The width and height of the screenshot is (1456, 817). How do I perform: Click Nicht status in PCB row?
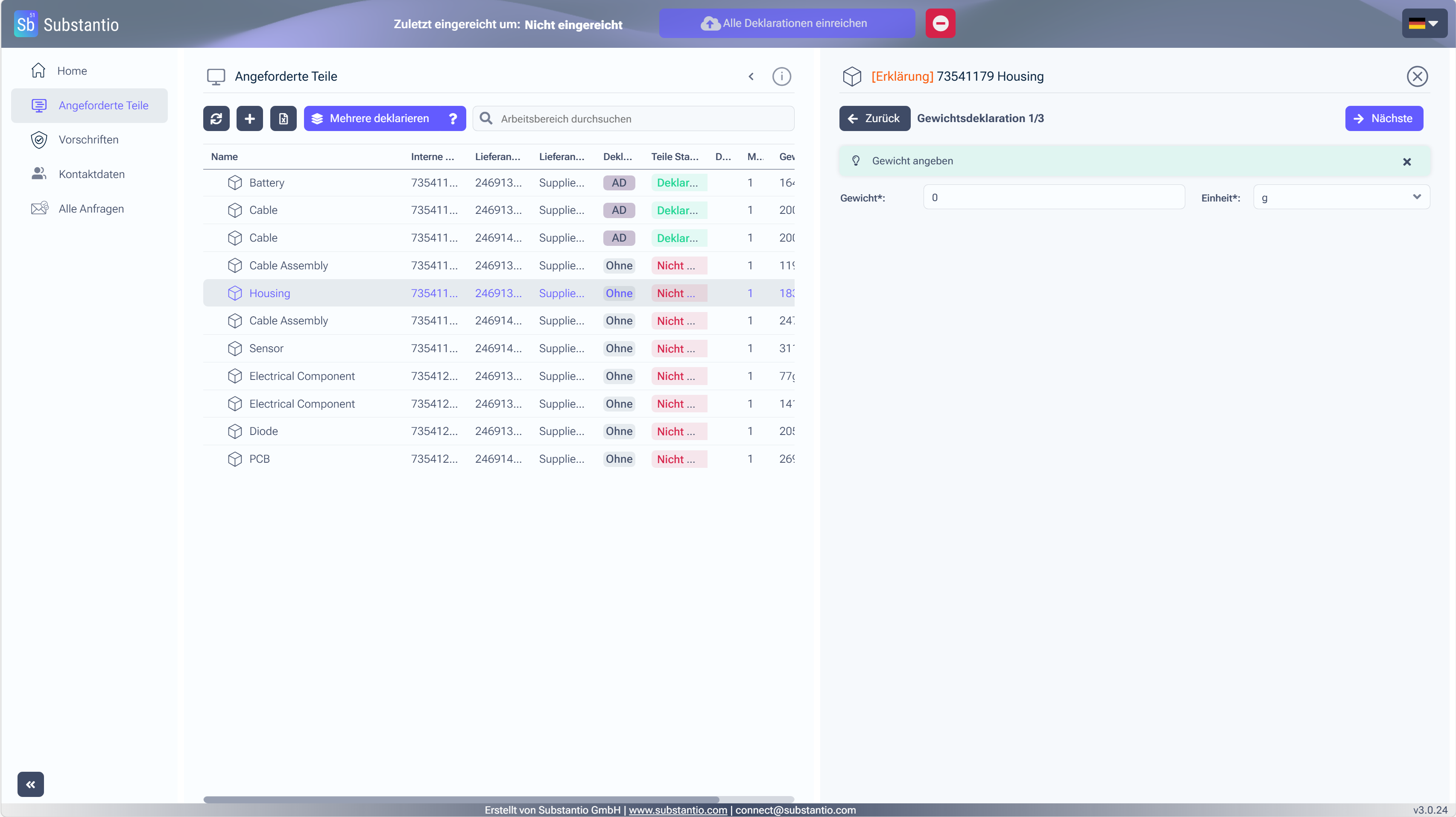click(x=679, y=459)
